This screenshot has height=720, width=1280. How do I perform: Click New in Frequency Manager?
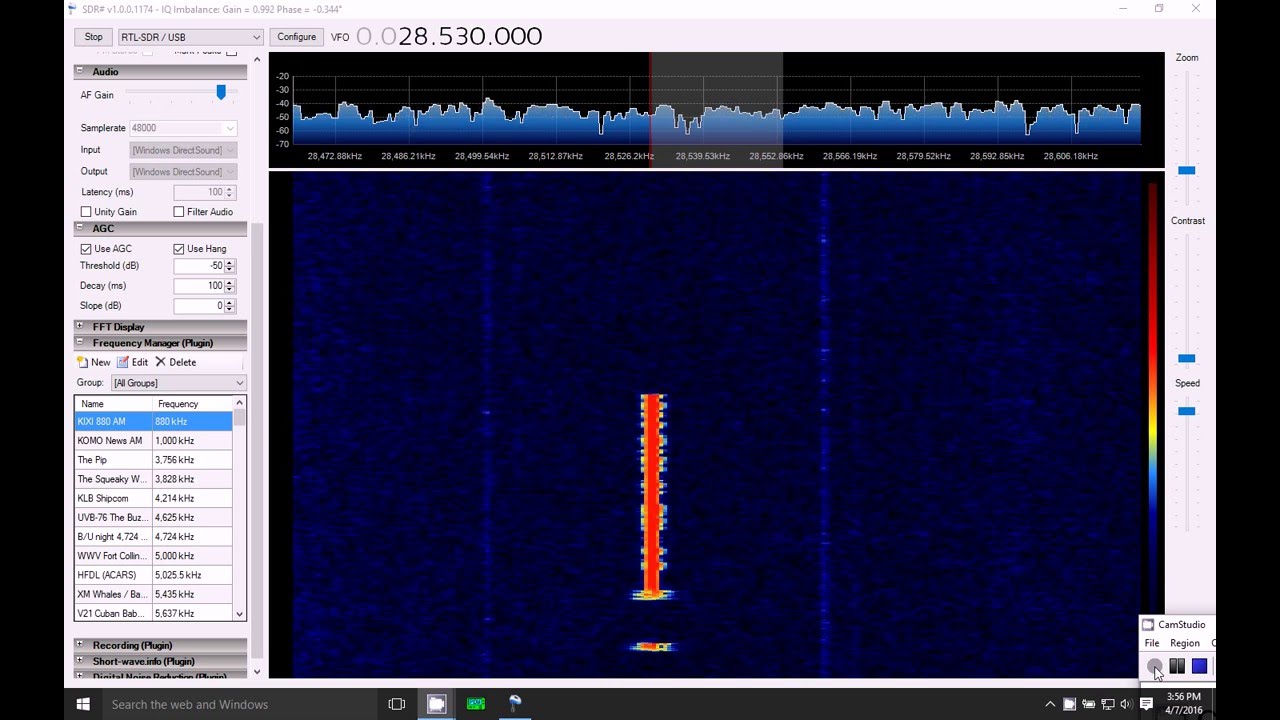point(94,362)
